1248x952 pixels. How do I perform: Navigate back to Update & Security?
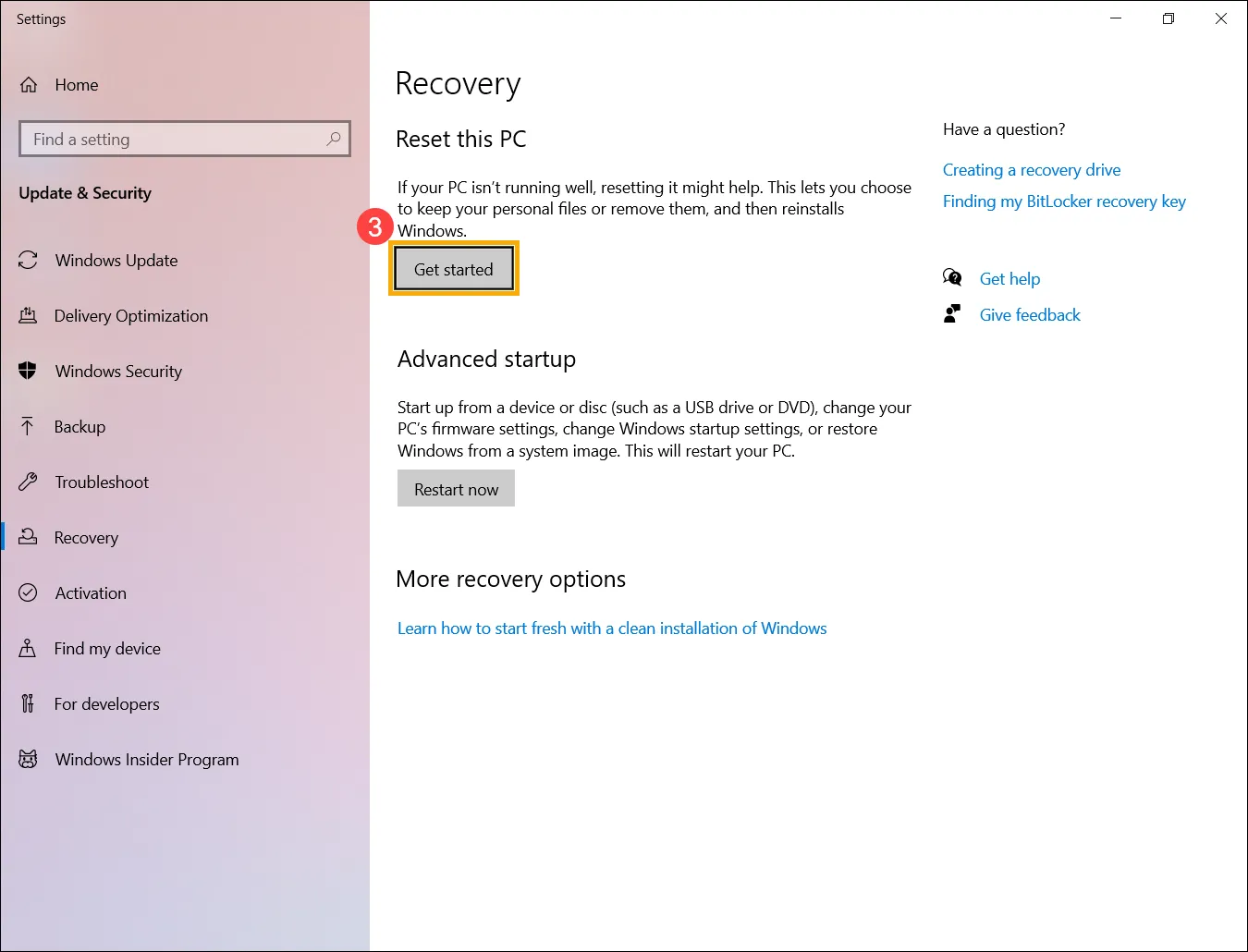pos(84,193)
